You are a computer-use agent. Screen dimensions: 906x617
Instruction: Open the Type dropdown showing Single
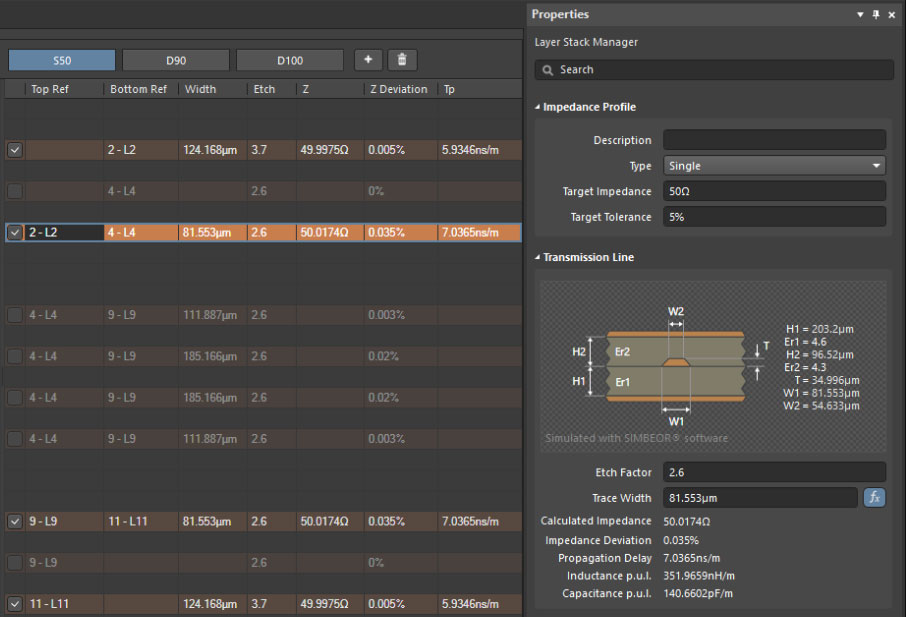click(x=774, y=166)
